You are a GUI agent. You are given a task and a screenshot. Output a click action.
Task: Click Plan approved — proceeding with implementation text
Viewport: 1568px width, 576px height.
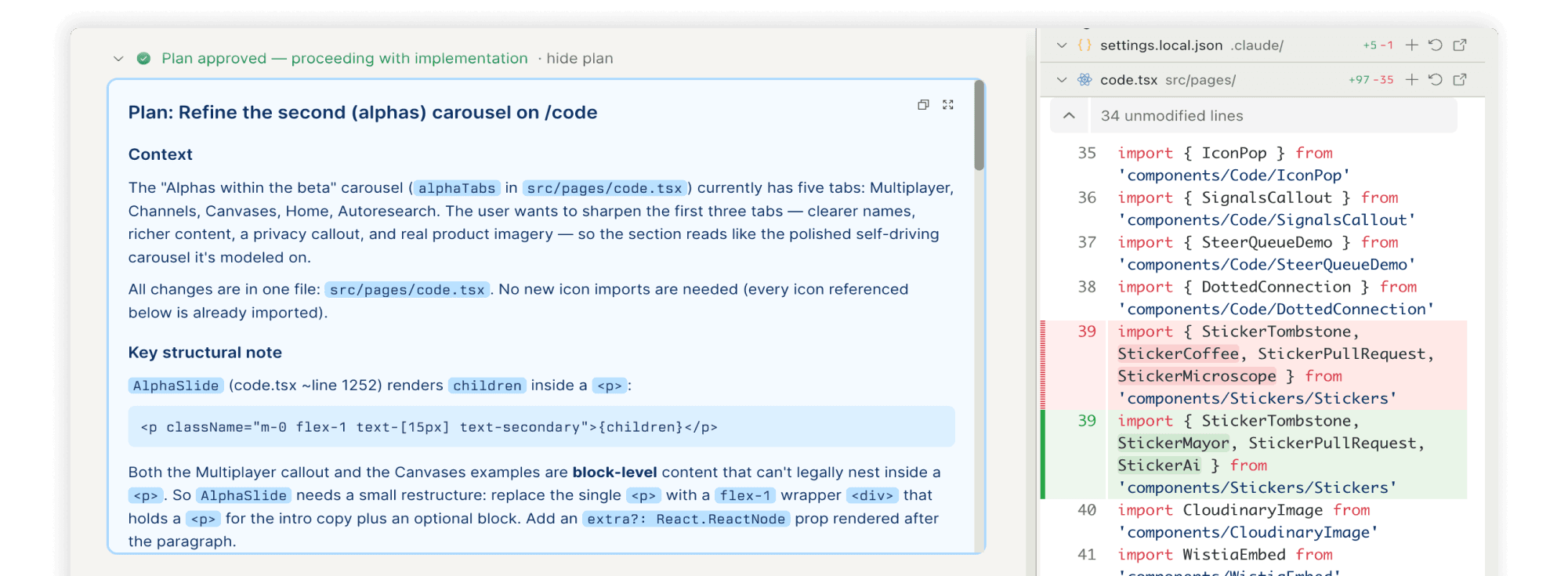point(345,59)
